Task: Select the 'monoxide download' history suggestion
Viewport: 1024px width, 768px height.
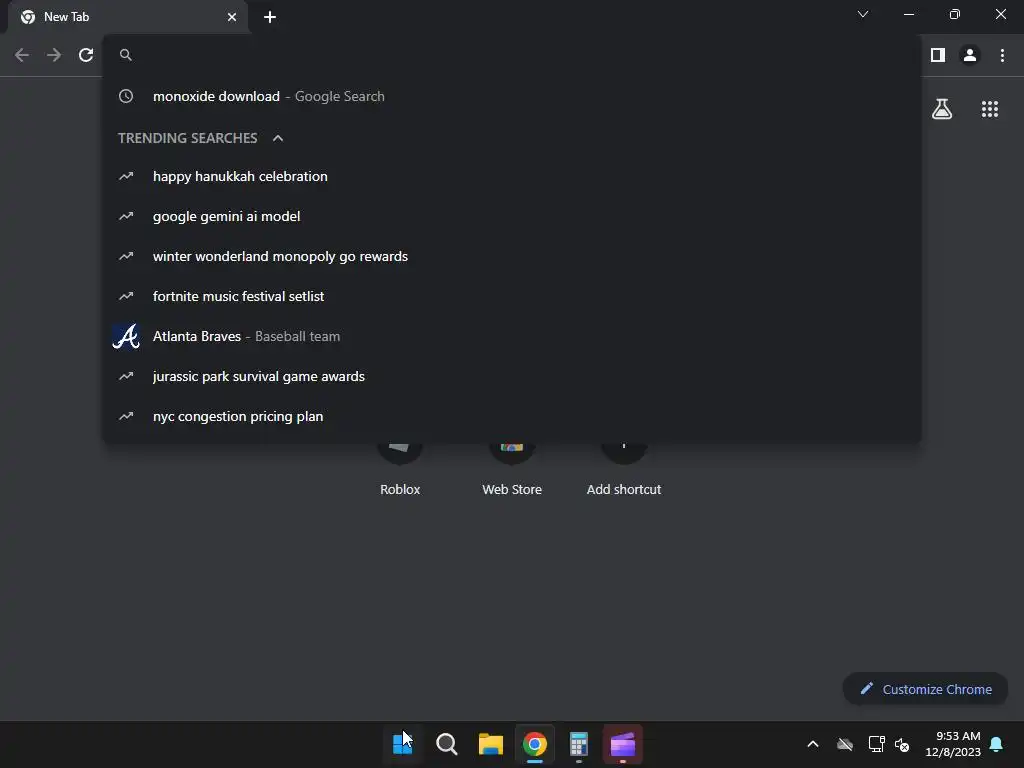Action: pyautogui.click(x=512, y=96)
